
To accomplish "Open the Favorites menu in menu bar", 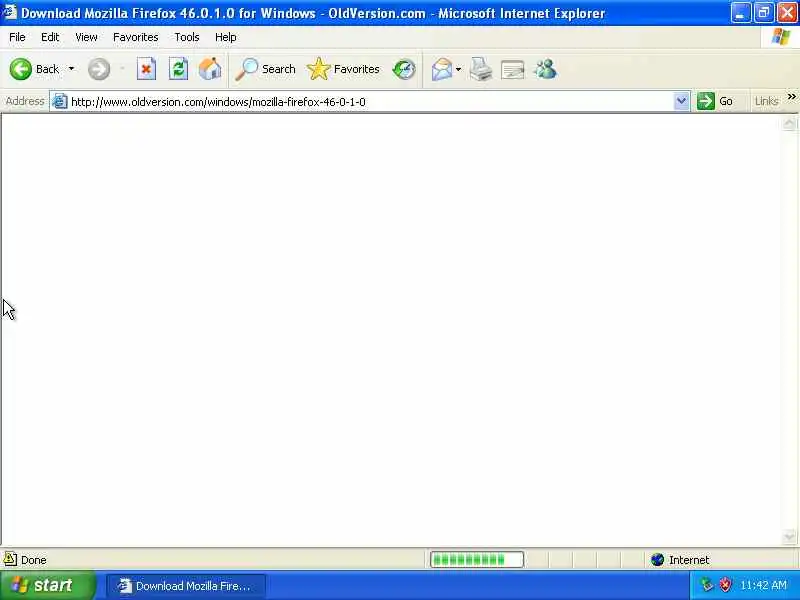I will click(136, 37).
